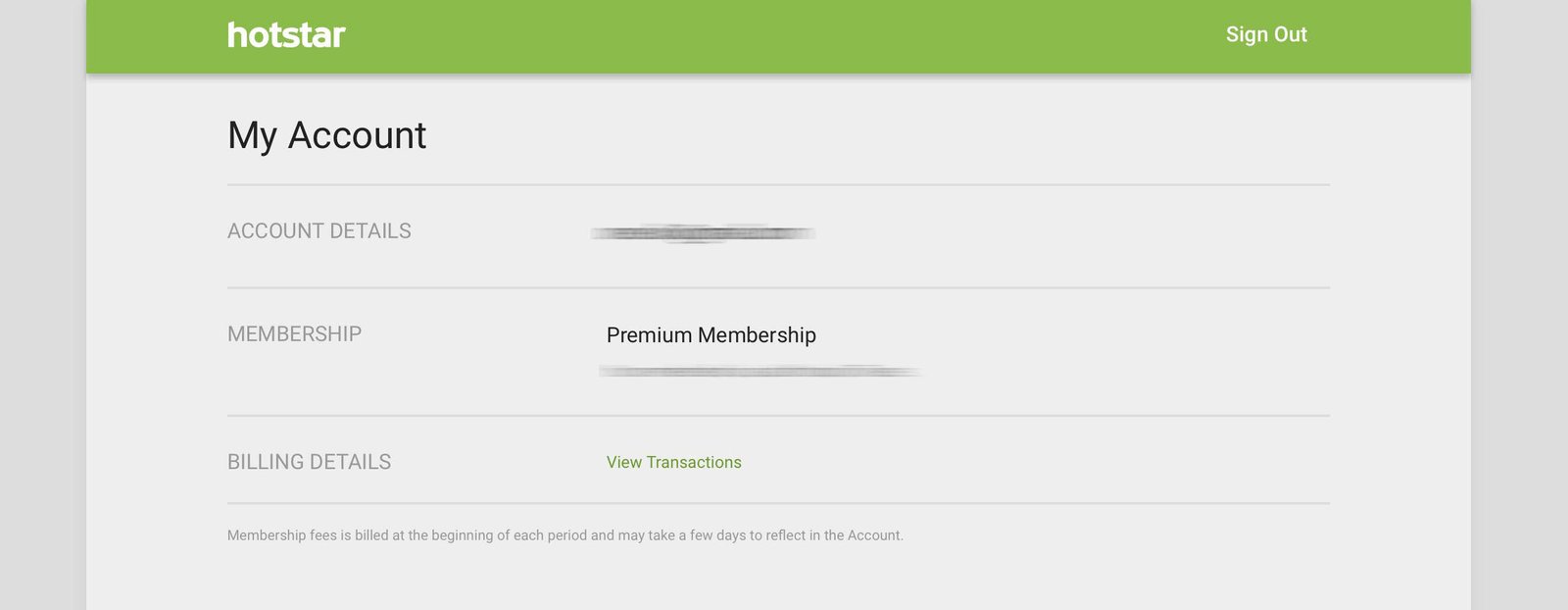The image size is (1568, 610).
Task: Click divider between Membership and Billing Details
Action: [778, 416]
